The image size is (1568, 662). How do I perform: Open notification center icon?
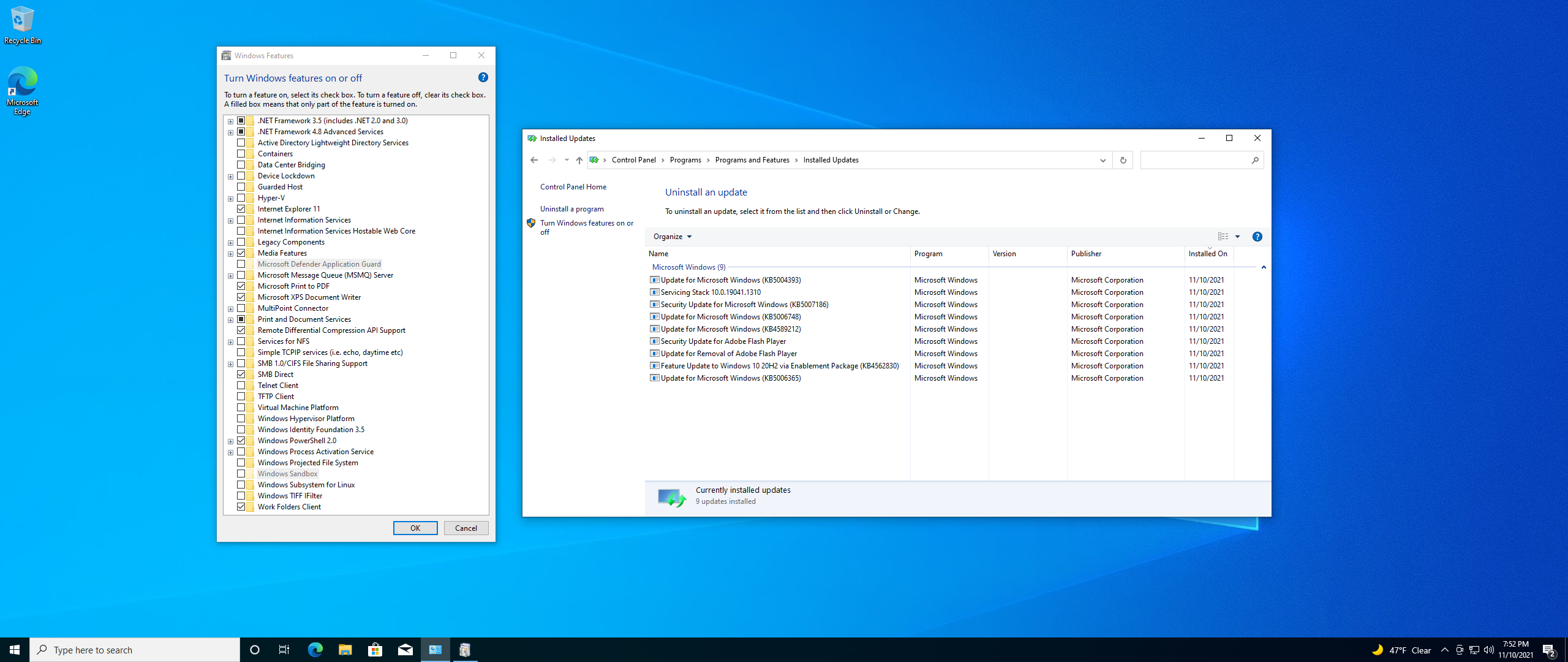[1549, 650]
